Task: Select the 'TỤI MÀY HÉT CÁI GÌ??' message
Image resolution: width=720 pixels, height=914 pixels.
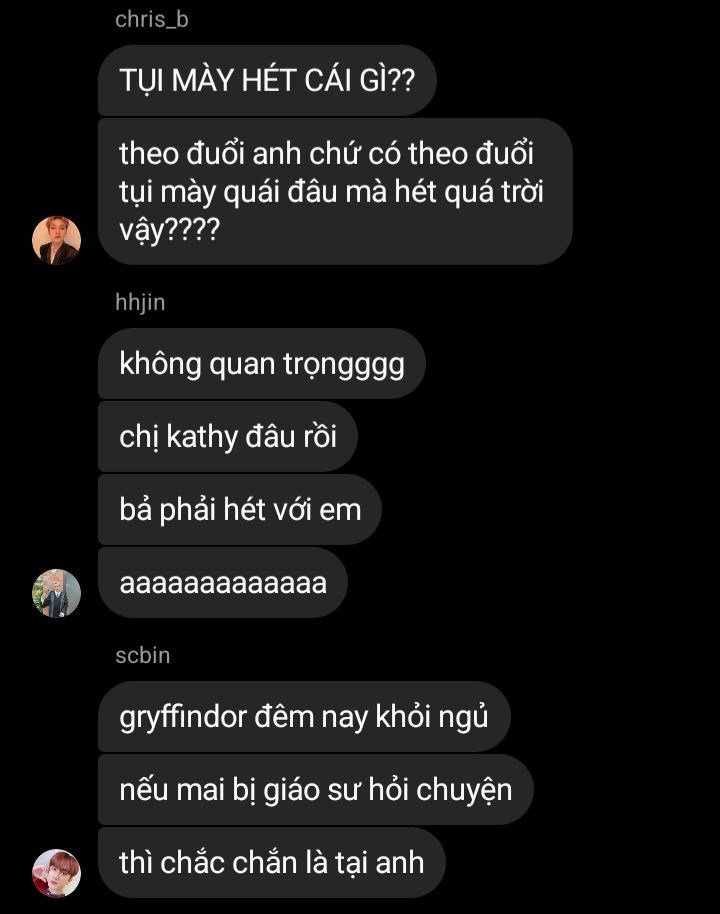Action: (x=267, y=80)
